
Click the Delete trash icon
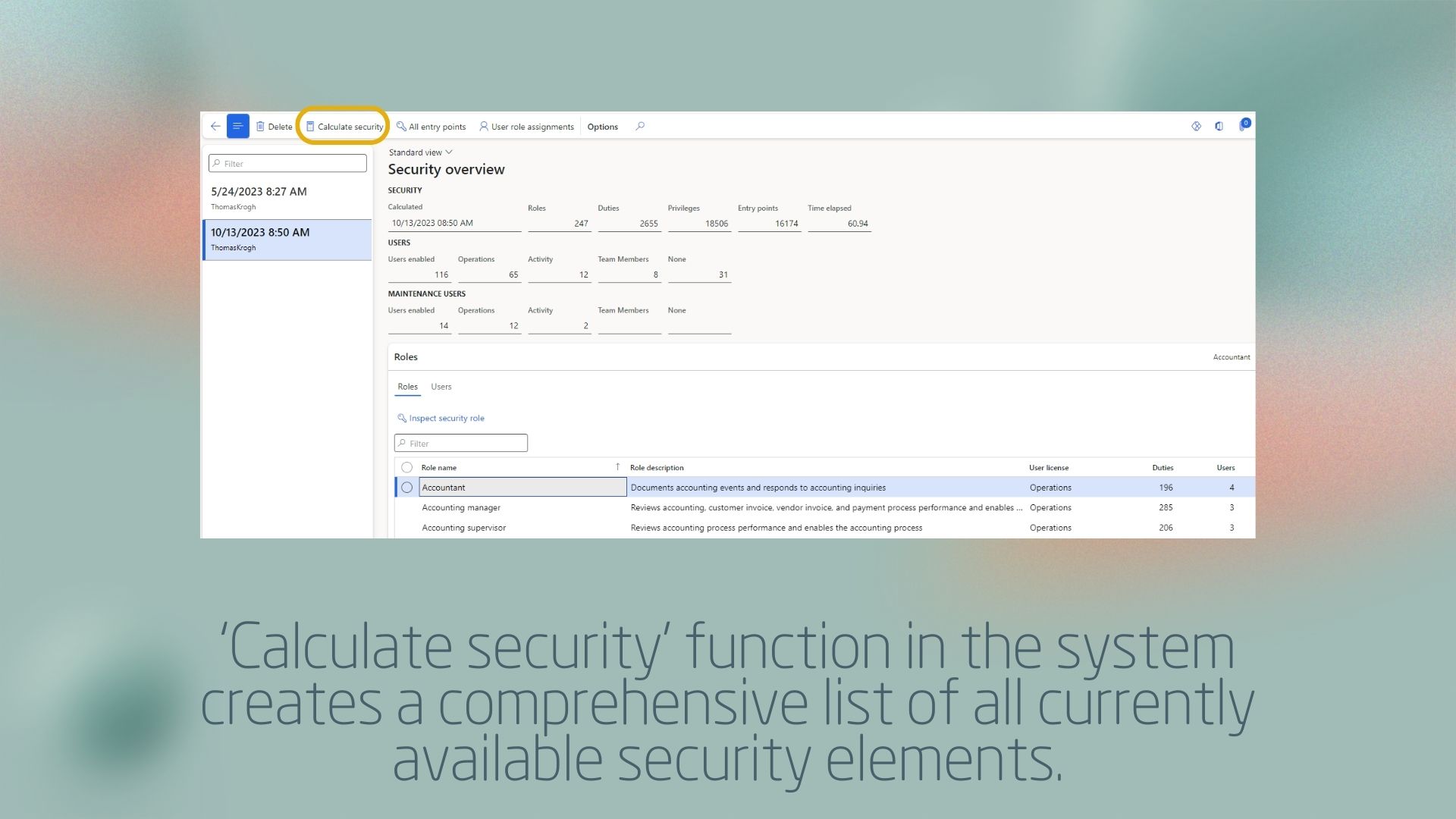pyautogui.click(x=260, y=127)
